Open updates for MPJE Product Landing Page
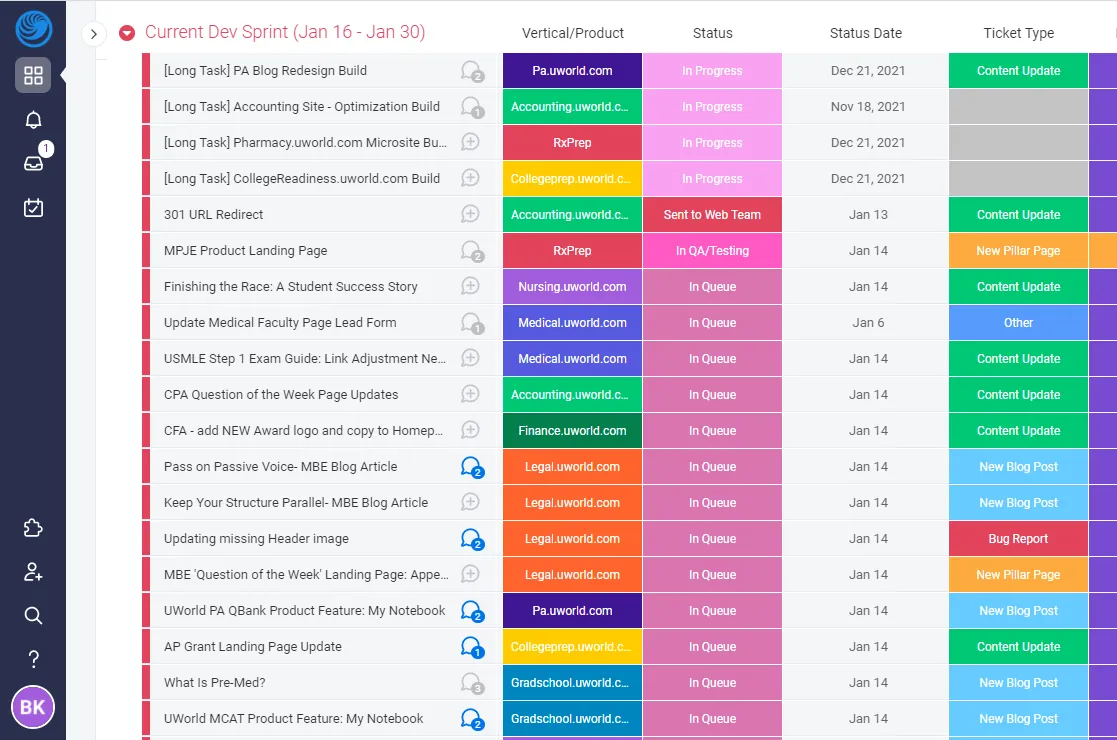The width and height of the screenshot is (1117, 740). 472,251
